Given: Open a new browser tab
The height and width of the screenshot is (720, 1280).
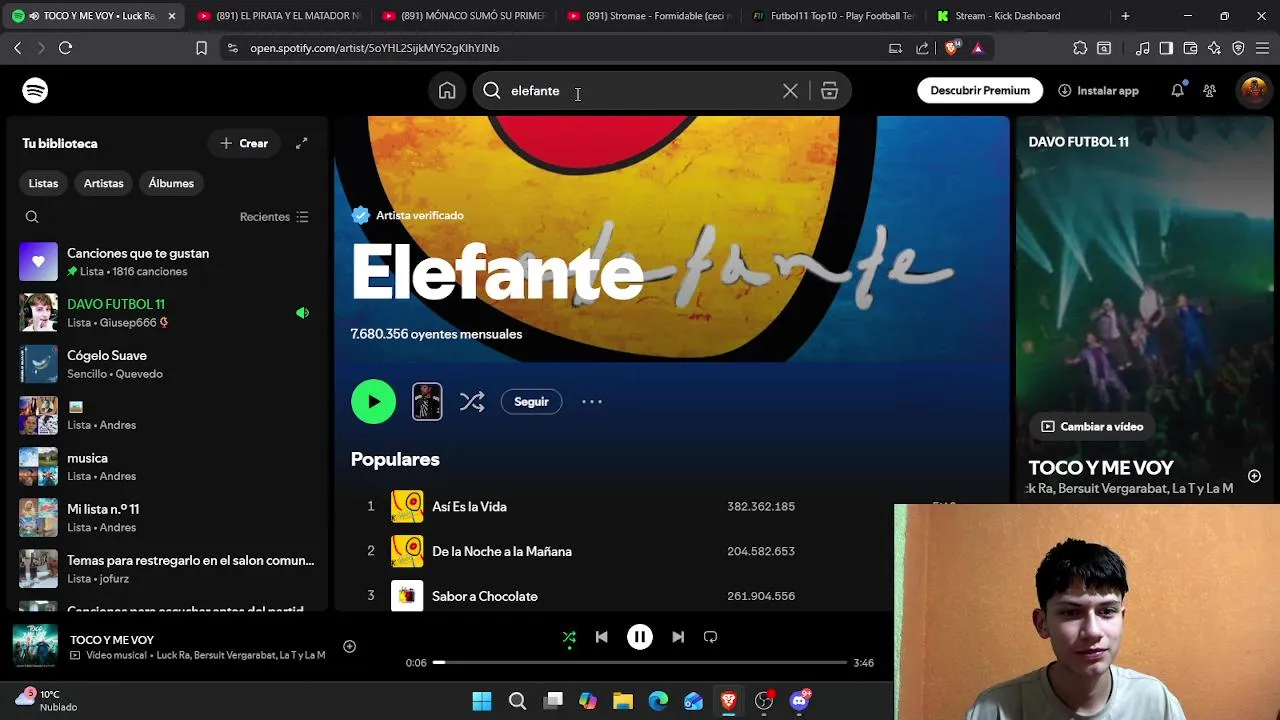Looking at the screenshot, I should click(1125, 16).
